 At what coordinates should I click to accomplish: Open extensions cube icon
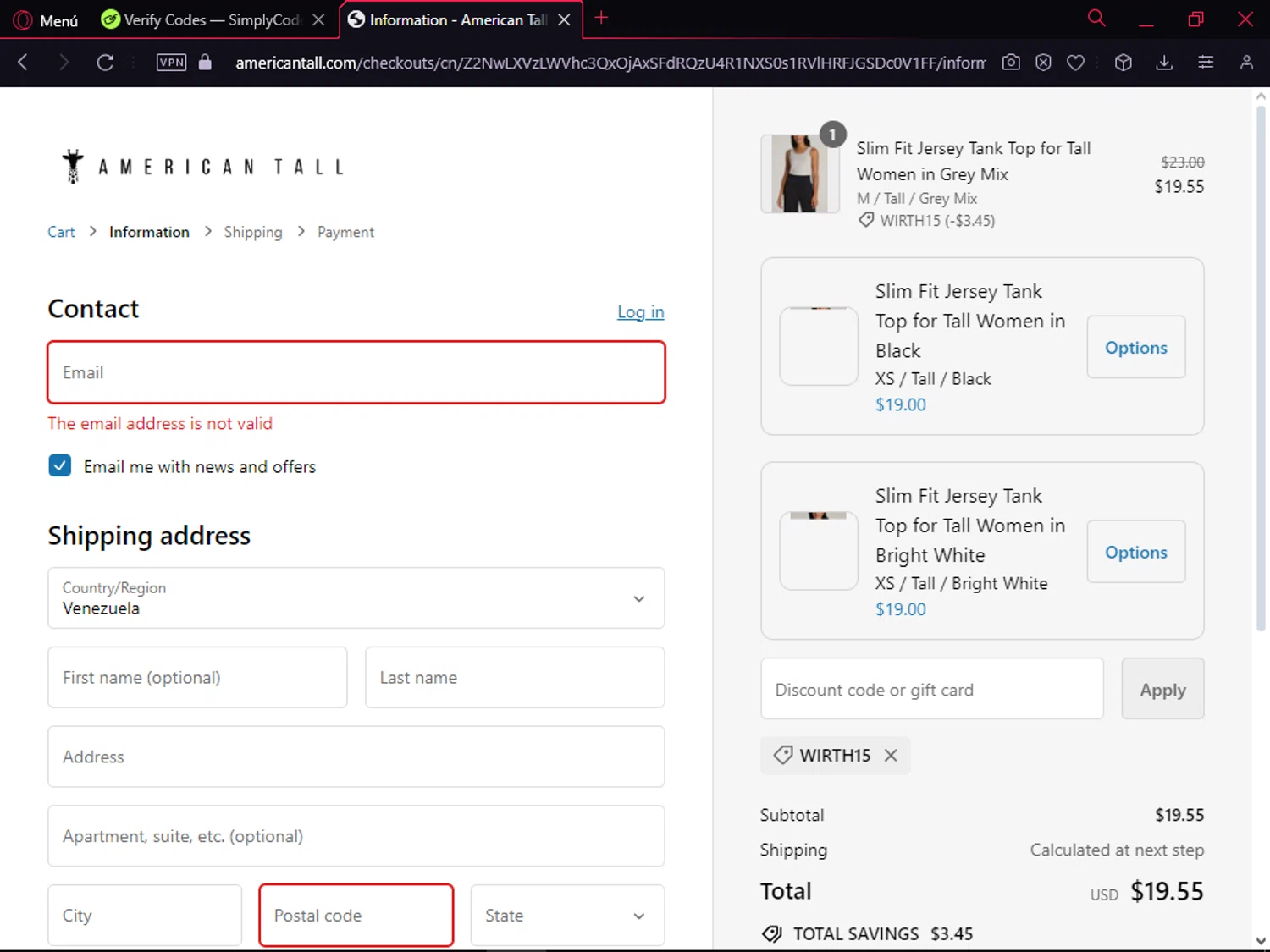1124,62
